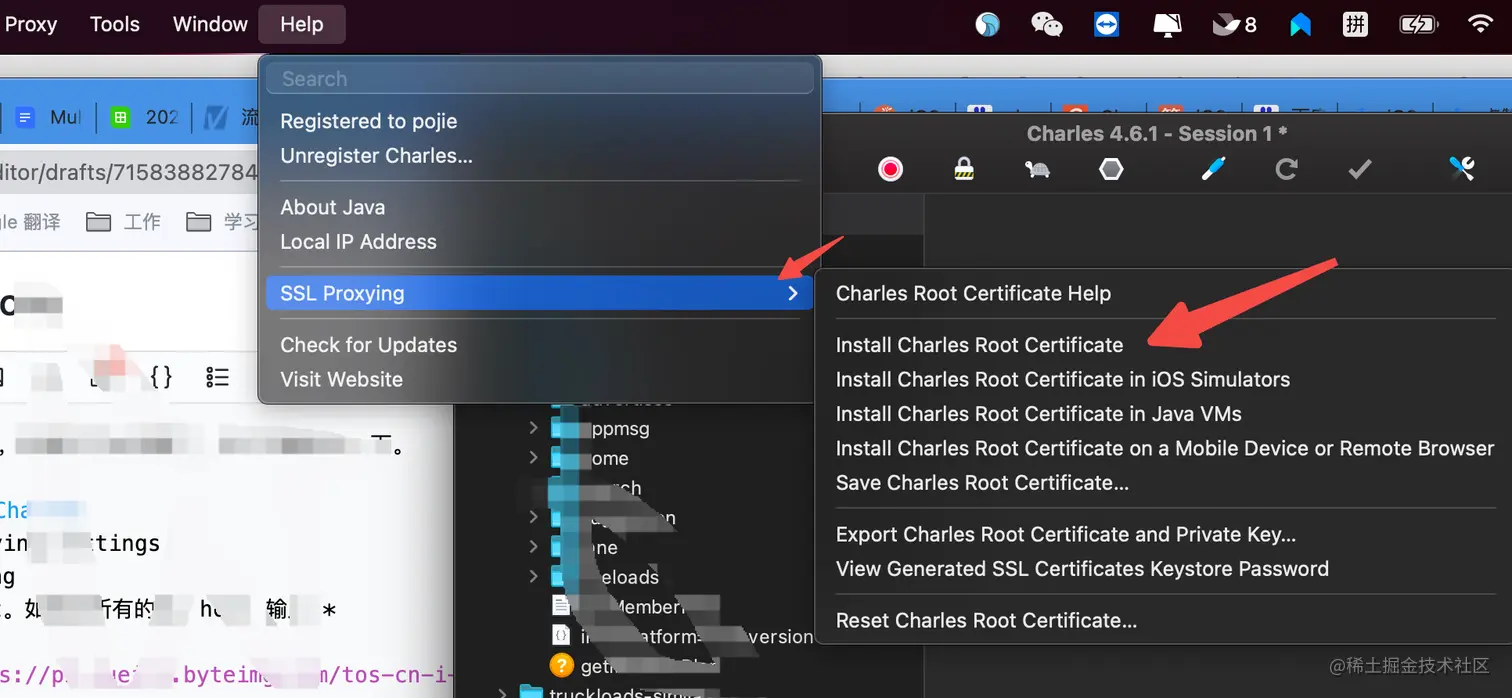Click the blue globe status icon
This screenshot has width=1512, height=698.
point(988,24)
